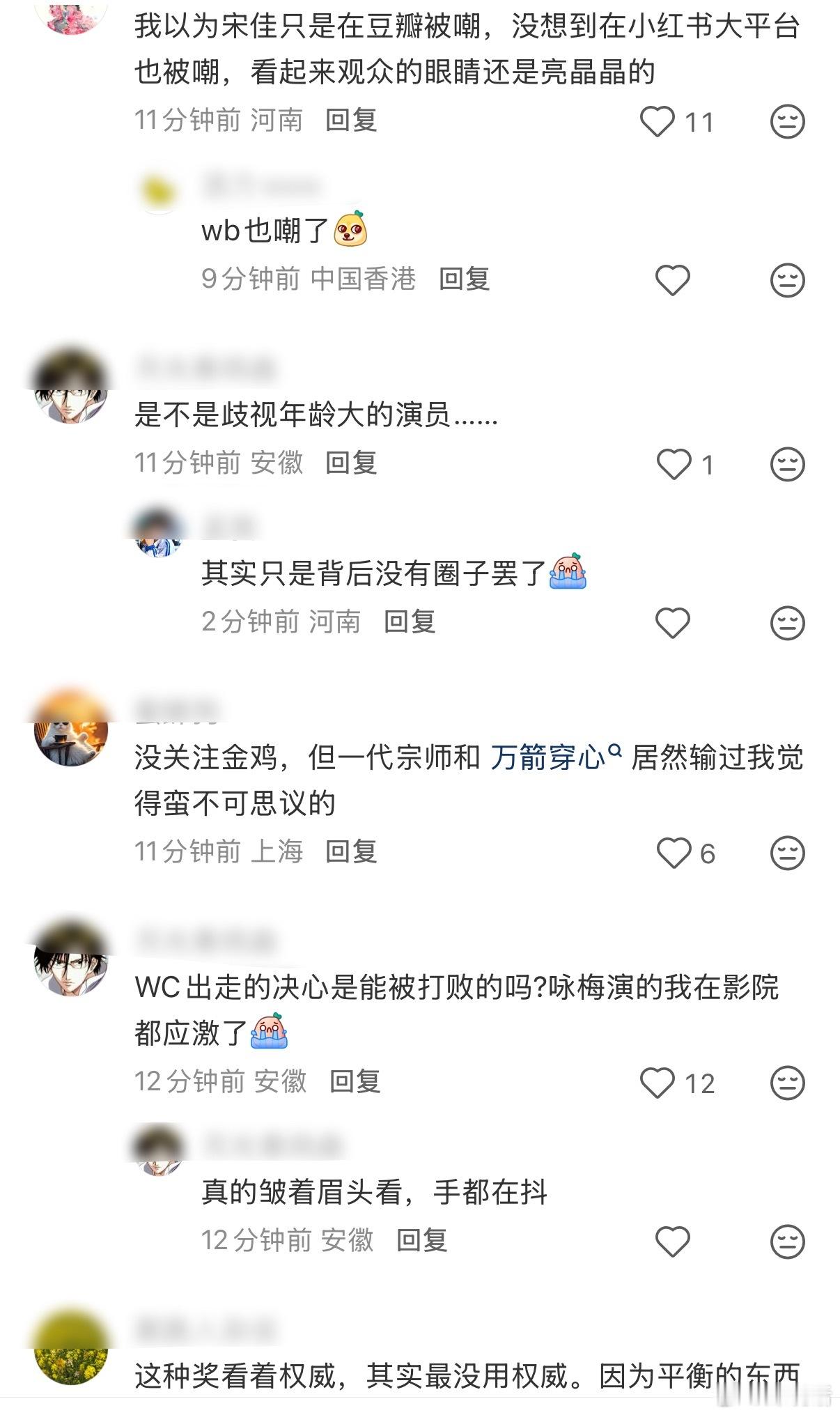Screen dimensions: 840x1415
Task: Tap the face icon on the 出走的决心 comment
Action: pos(787,1083)
